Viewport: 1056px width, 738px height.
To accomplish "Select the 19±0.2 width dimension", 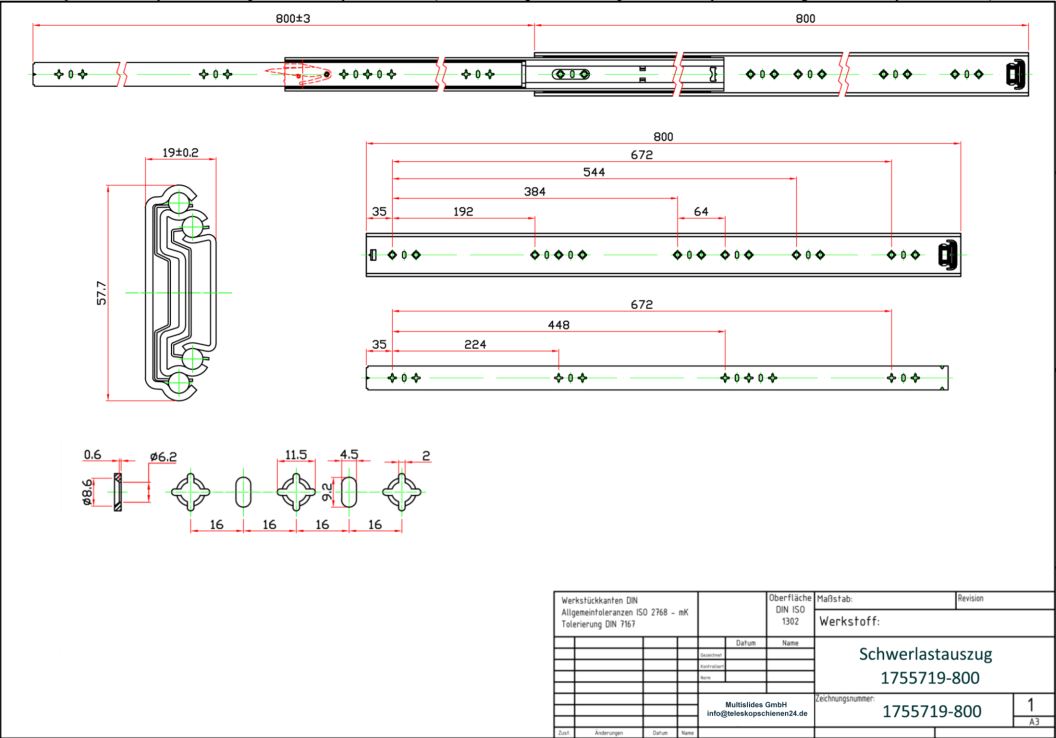I will (180, 153).
